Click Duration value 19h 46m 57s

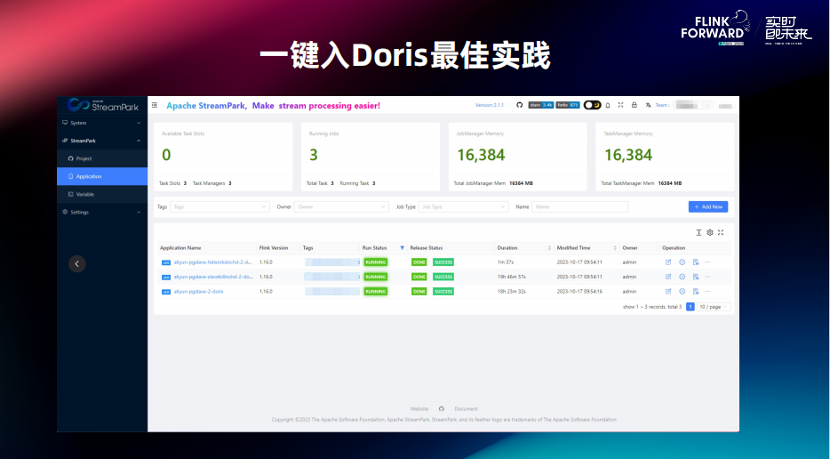511,277
